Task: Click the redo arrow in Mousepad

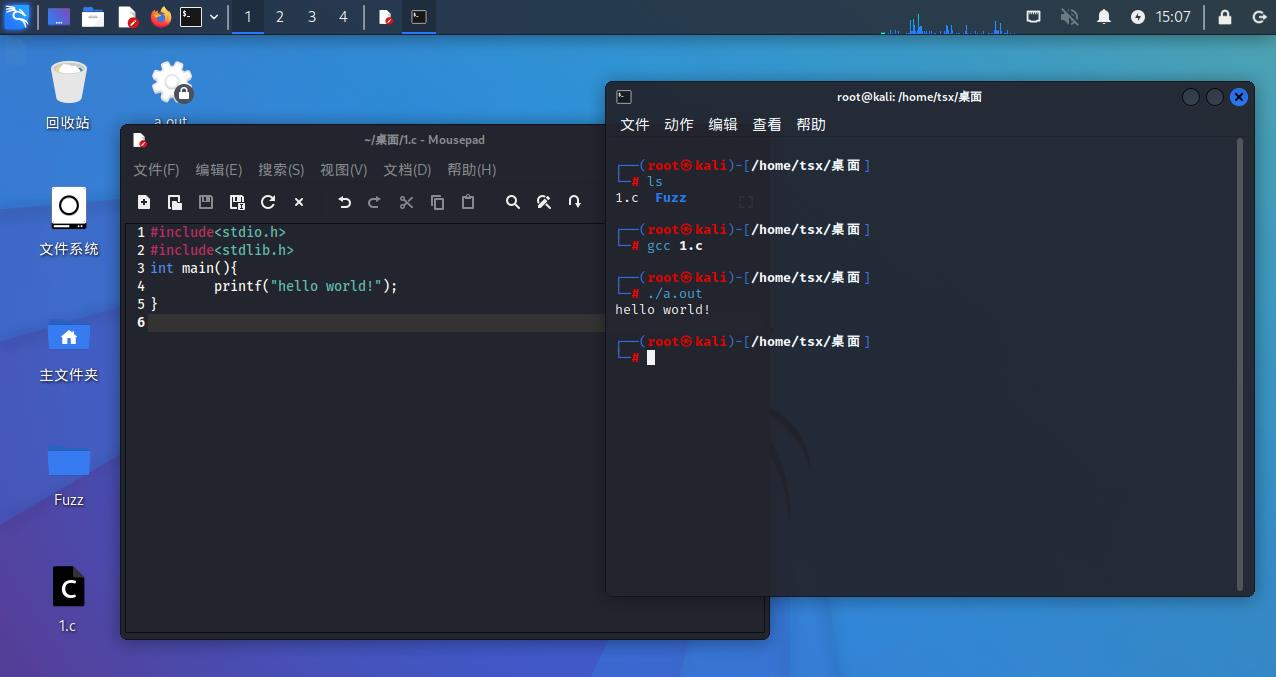Action: pyautogui.click(x=375, y=202)
